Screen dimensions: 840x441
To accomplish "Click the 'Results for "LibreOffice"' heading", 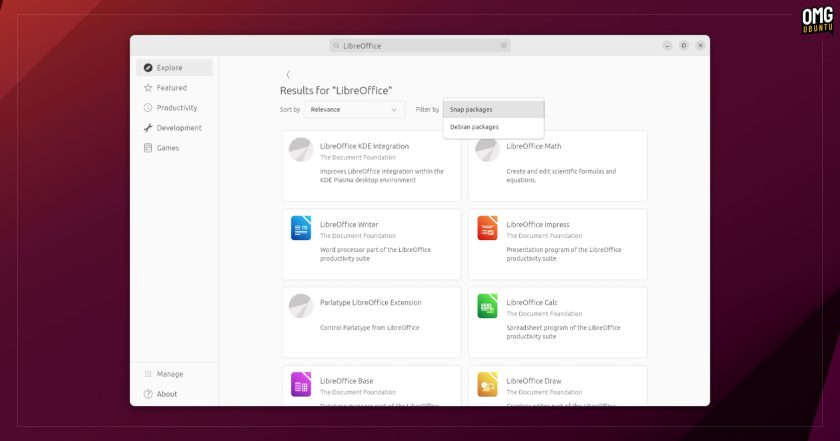I will (x=336, y=91).
